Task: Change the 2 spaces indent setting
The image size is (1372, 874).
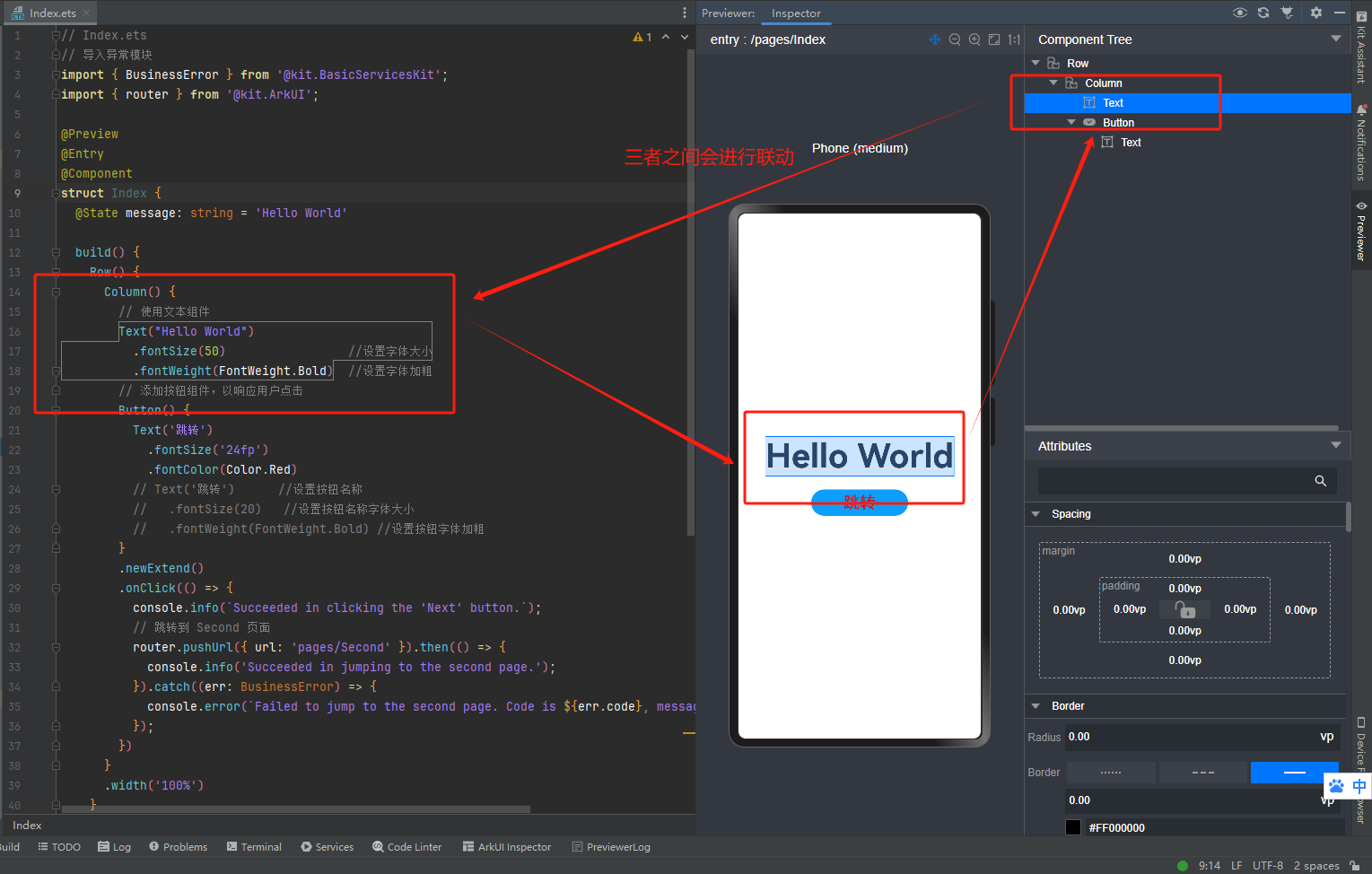Action: point(1316,866)
